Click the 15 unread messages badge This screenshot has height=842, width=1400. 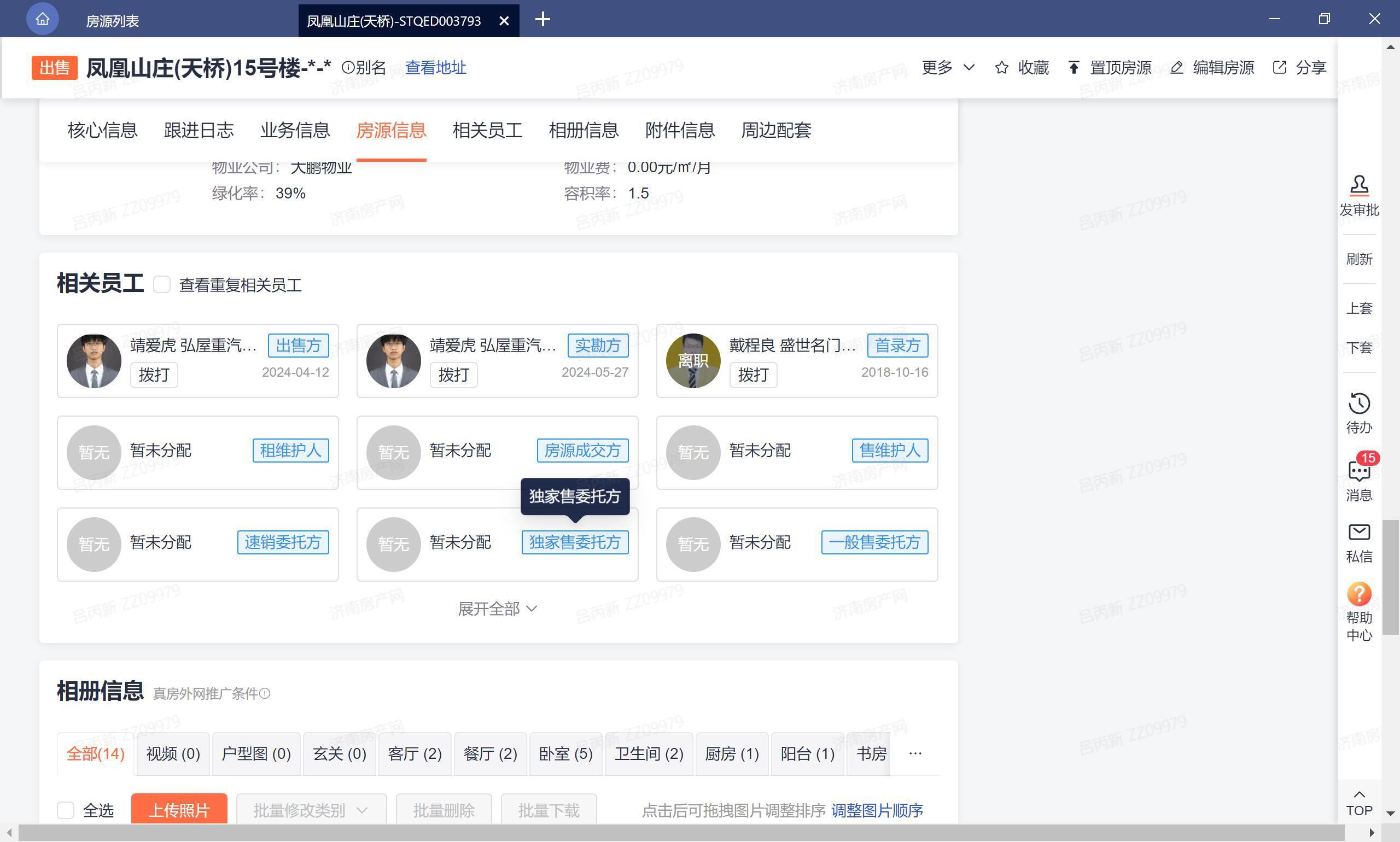(1368, 458)
